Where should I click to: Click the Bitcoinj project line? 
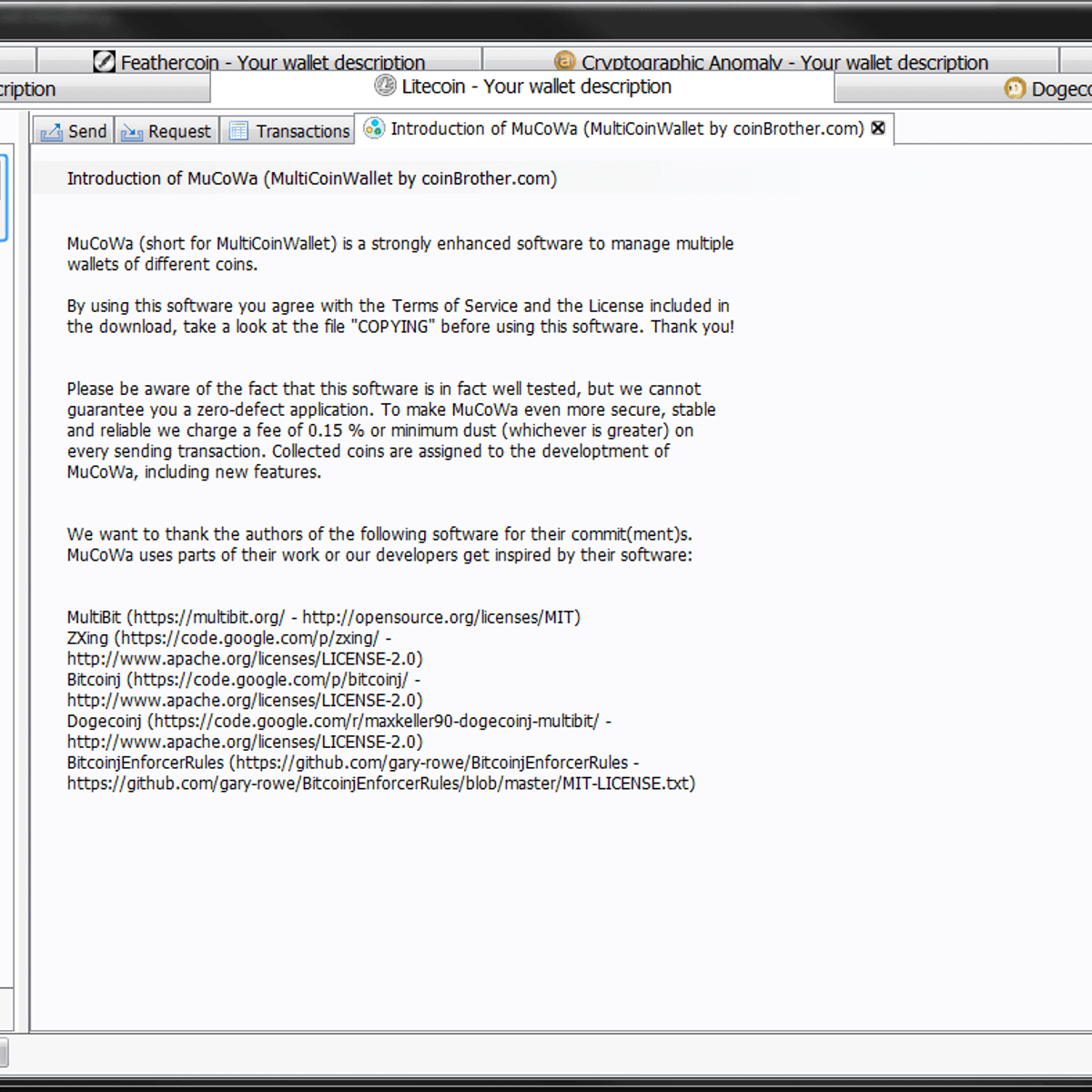[244, 680]
